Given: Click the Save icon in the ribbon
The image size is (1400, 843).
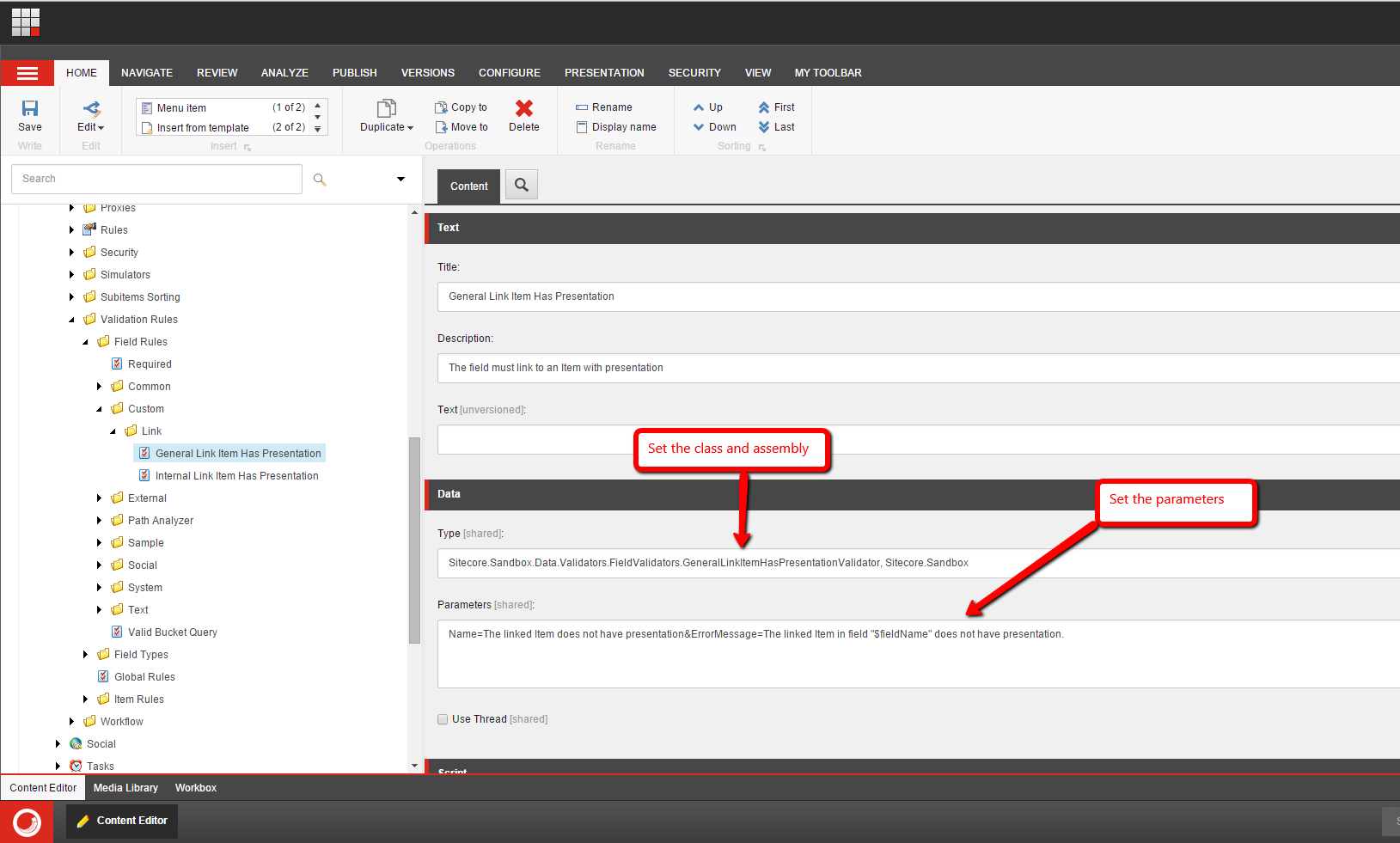Looking at the screenshot, I should click(30, 109).
